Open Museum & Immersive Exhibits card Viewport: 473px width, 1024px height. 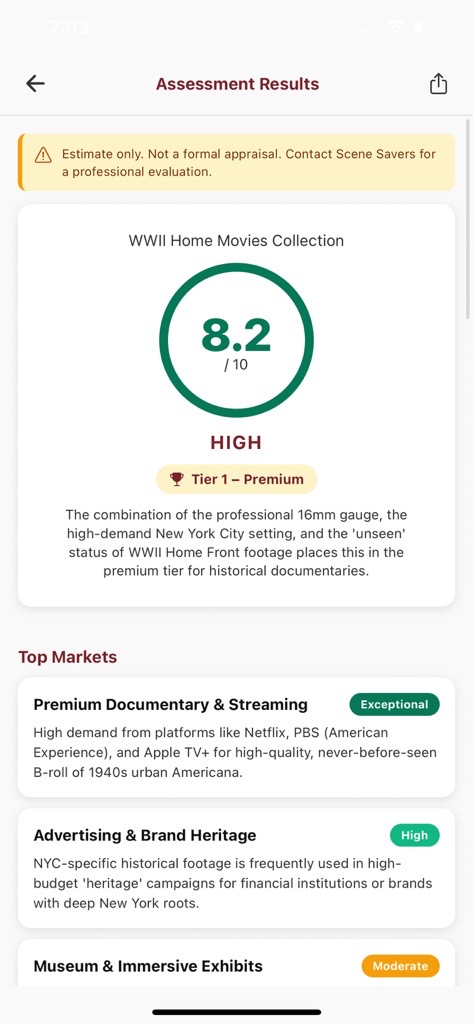(x=236, y=963)
